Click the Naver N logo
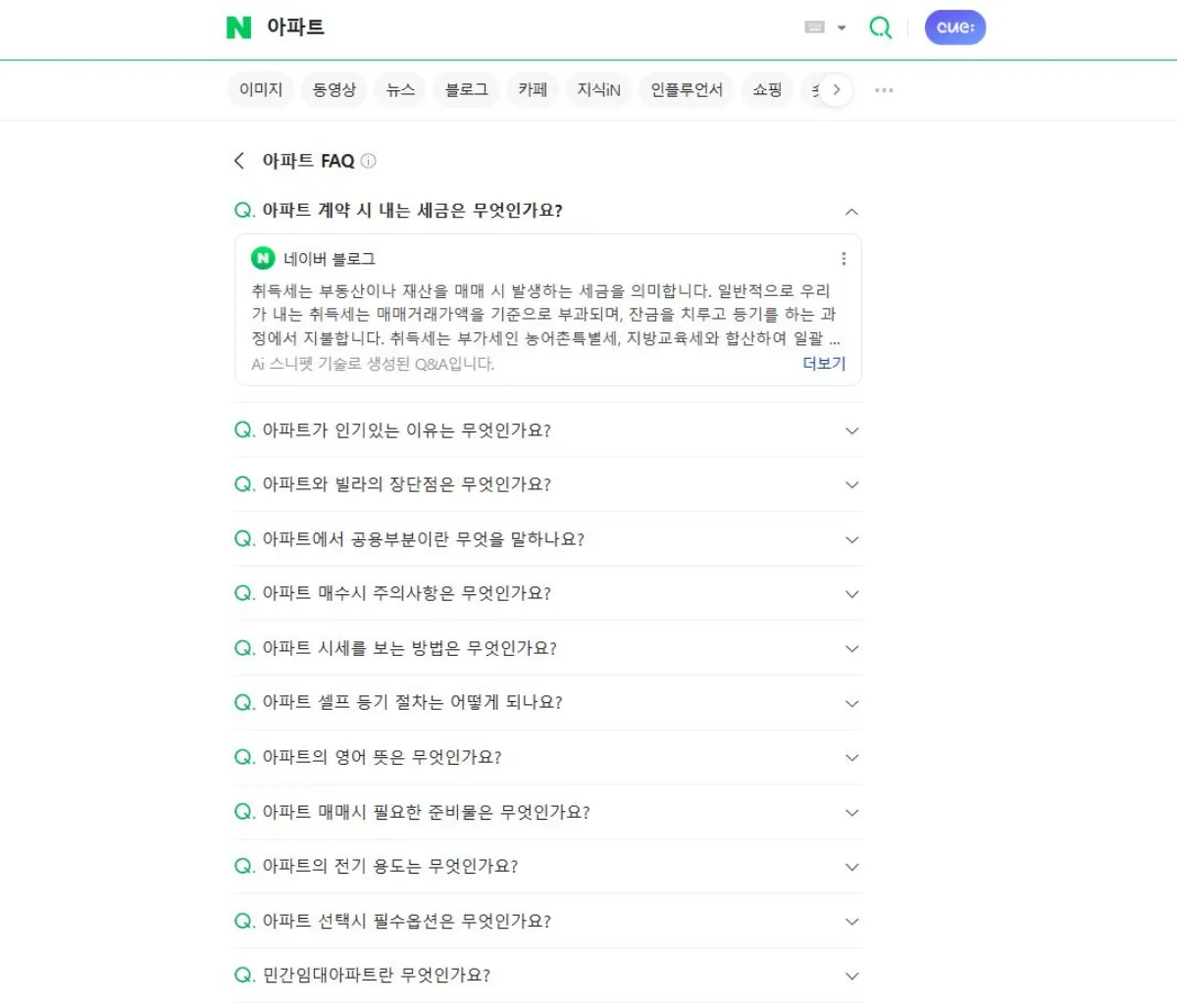 (236, 27)
